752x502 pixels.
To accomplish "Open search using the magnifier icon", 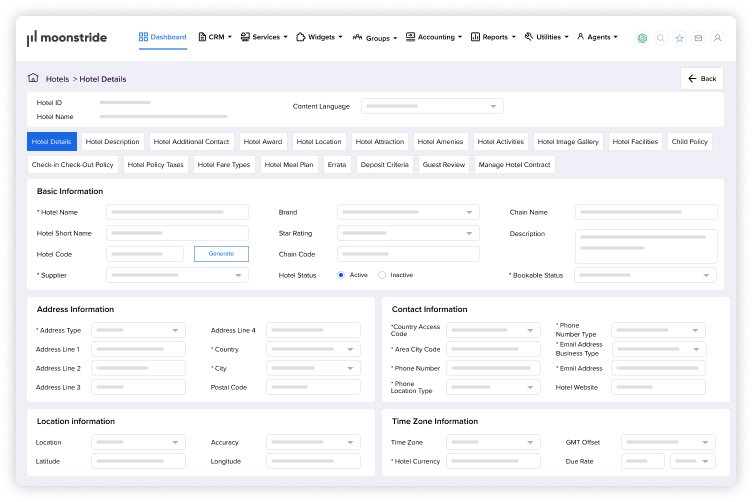I will [x=660, y=38].
